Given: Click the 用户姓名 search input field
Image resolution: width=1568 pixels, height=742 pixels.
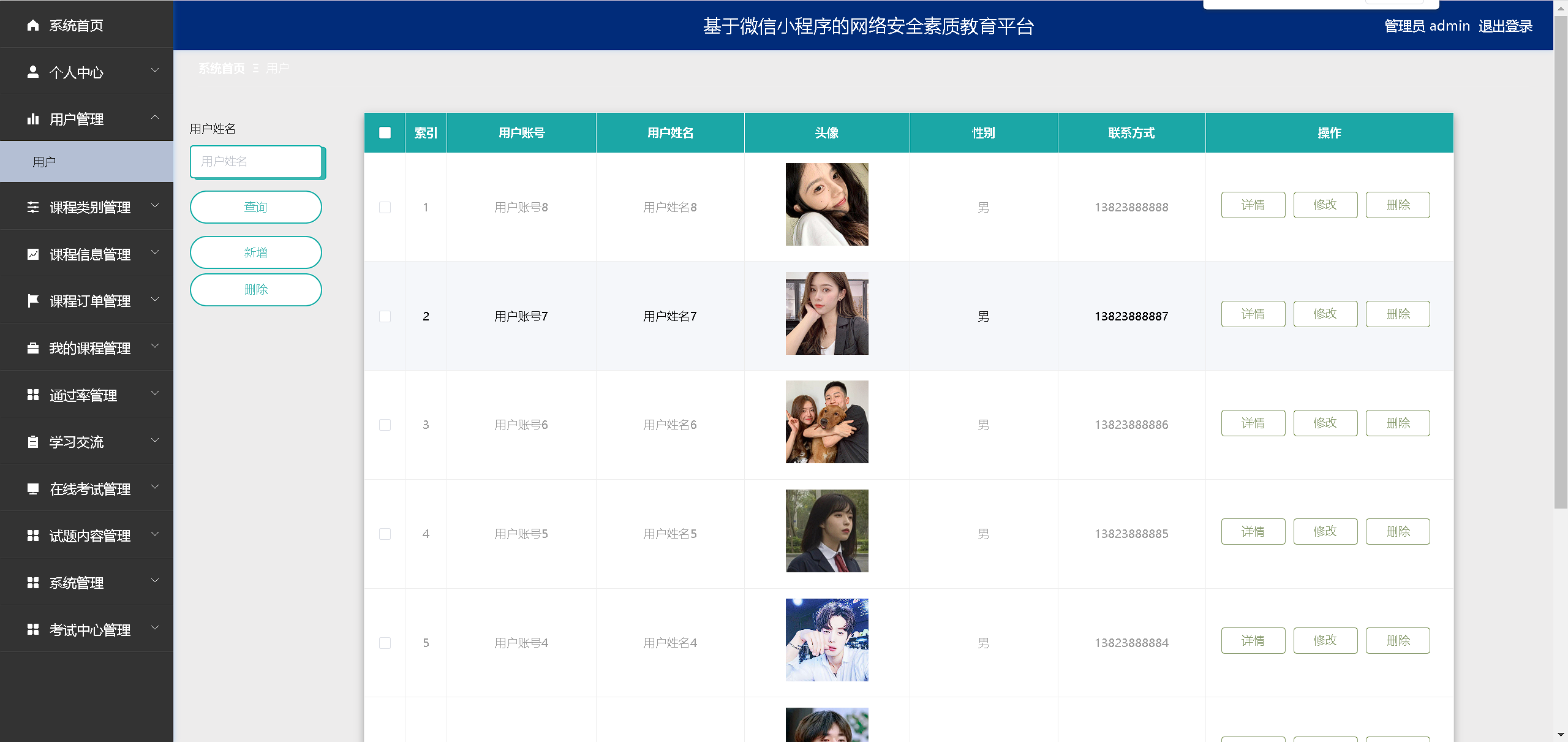Looking at the screenshot, I should click(255, 161).
